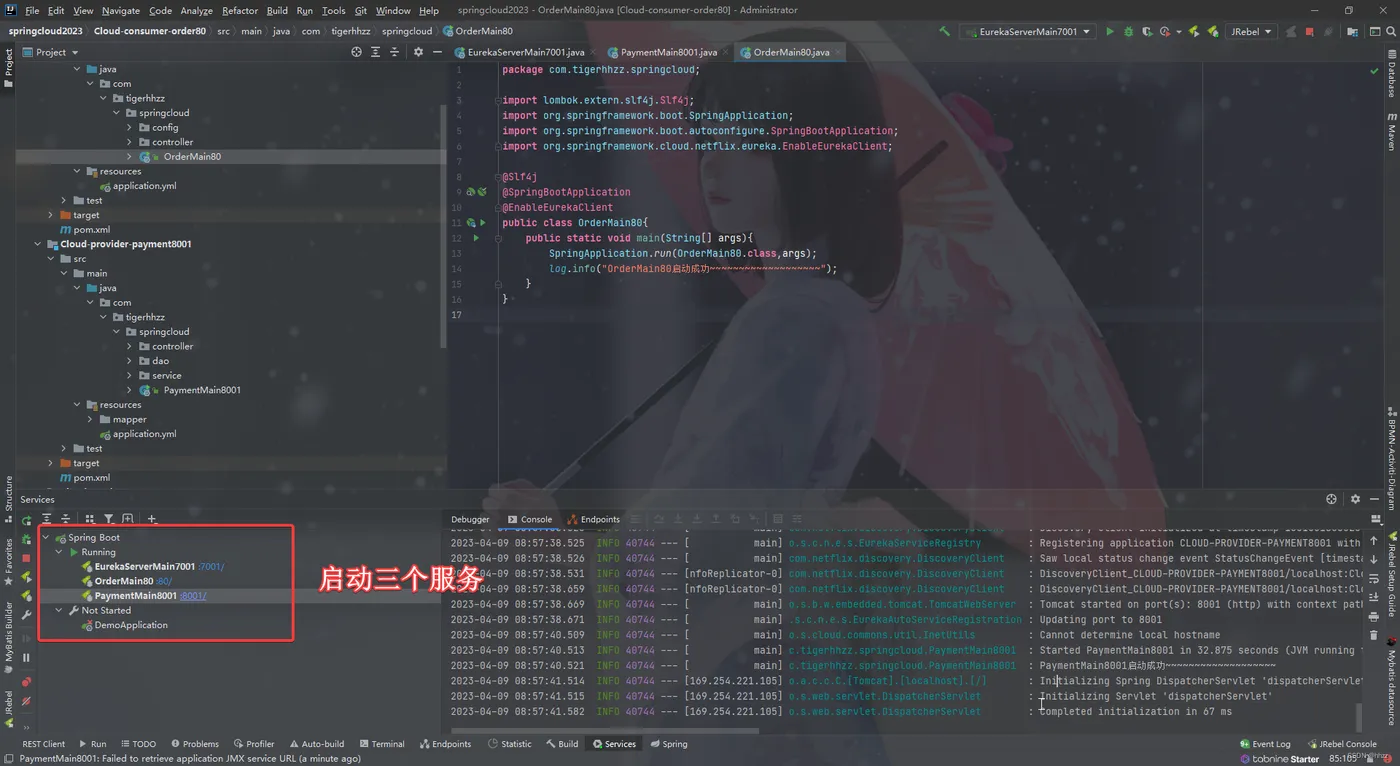Mute breakpoints in the Services sidebar
This screenshot has width=1400, height=766.
point(27,701)
